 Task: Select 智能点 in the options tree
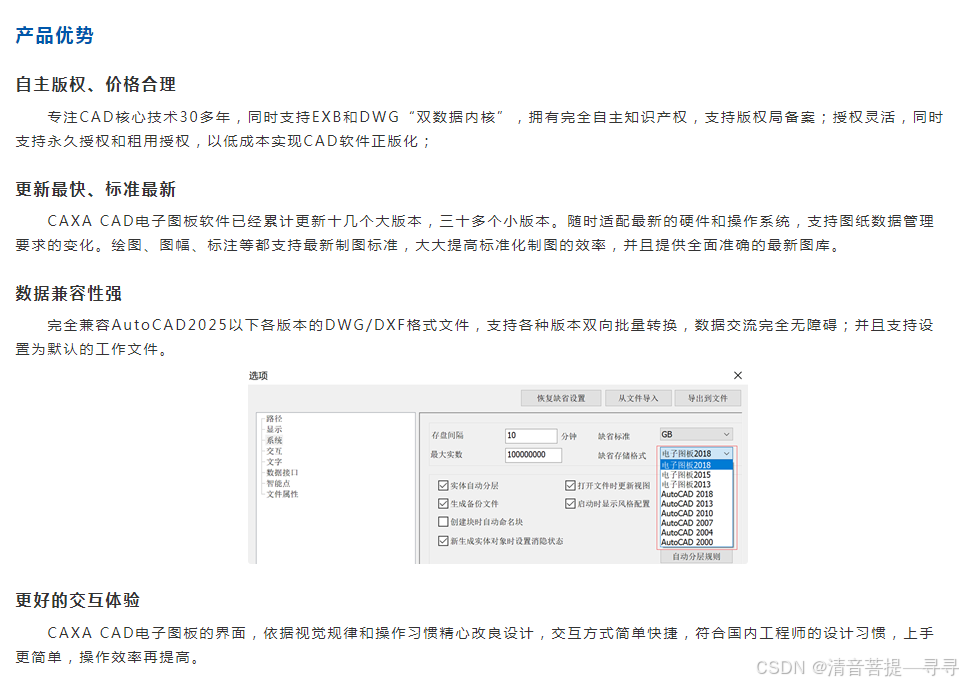coord(278,483)
